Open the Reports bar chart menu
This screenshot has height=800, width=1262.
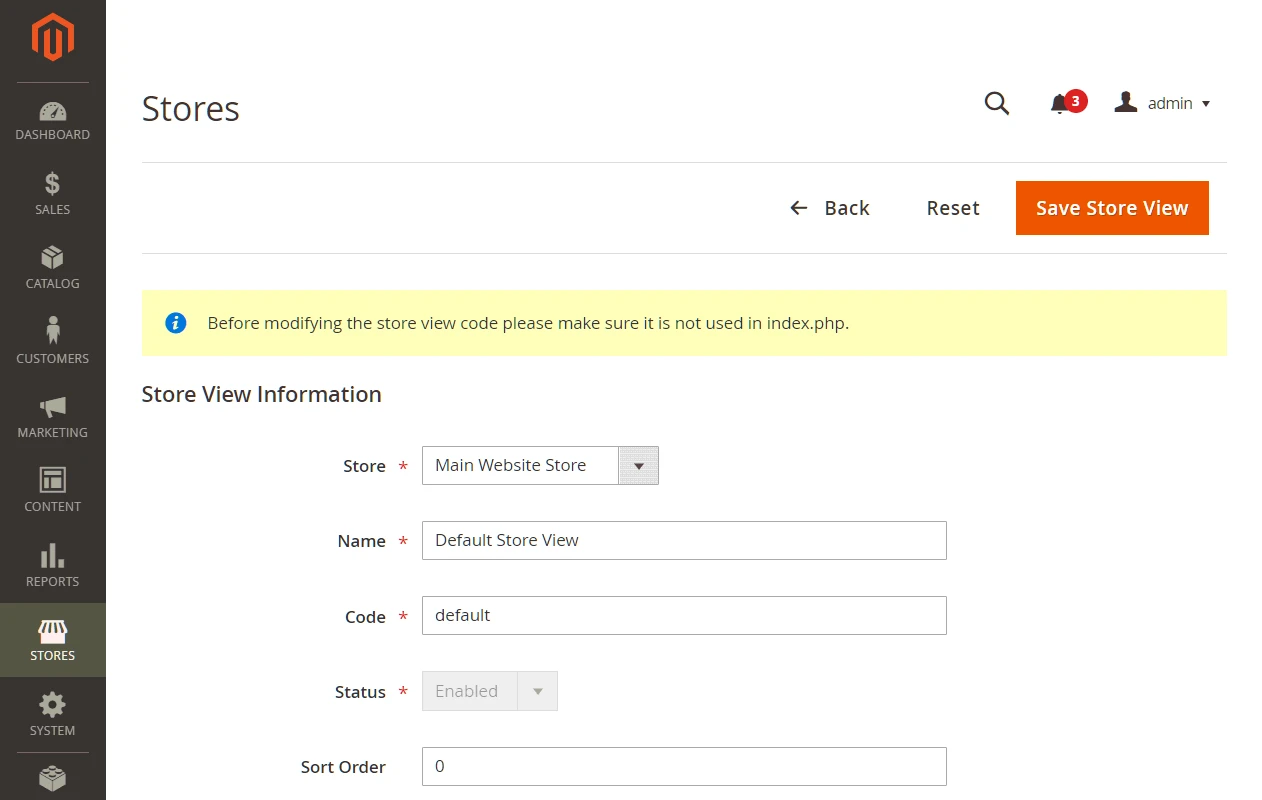click(x=52, y=566)
